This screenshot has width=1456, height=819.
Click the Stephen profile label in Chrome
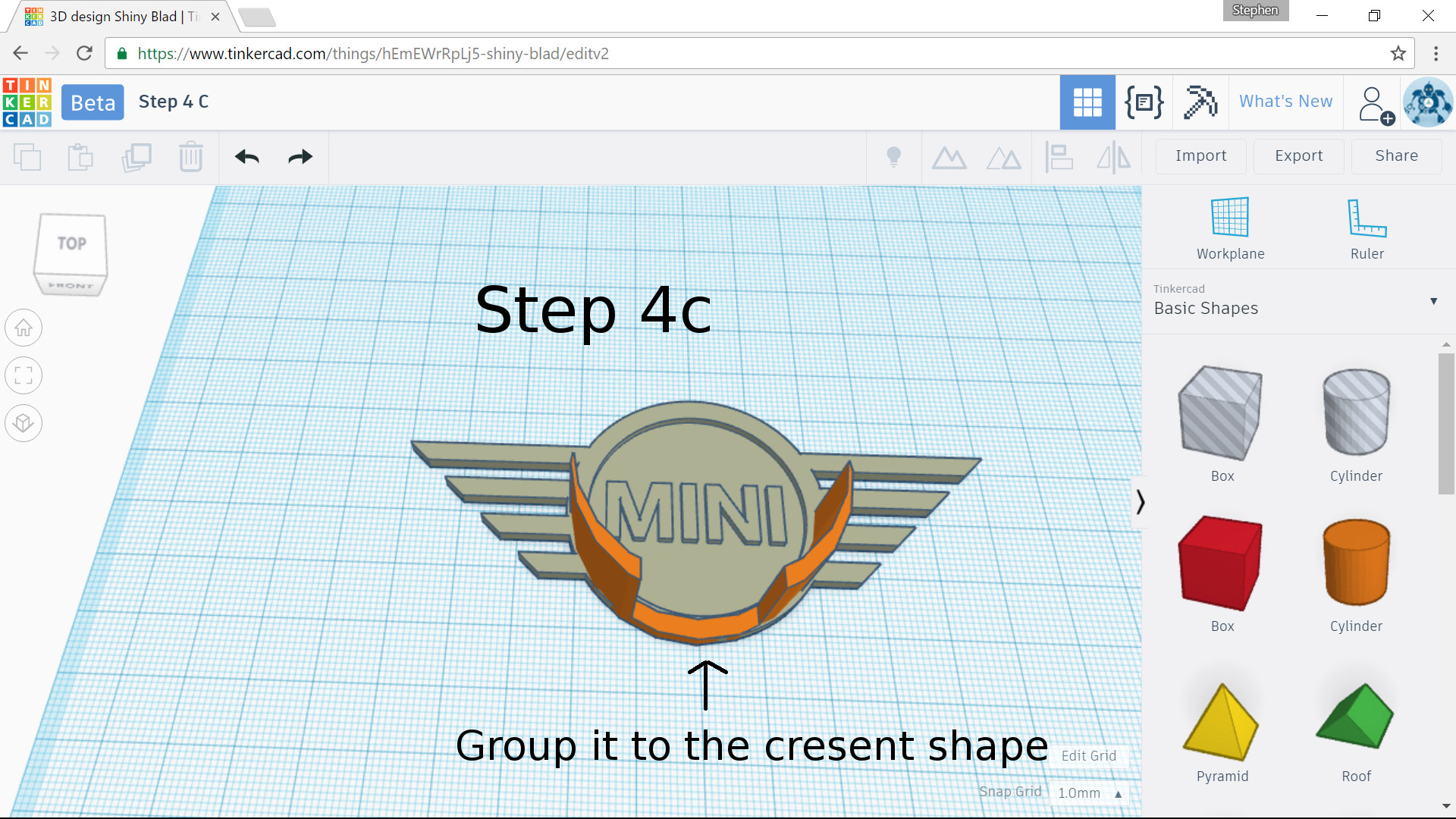coord(1255,10)
